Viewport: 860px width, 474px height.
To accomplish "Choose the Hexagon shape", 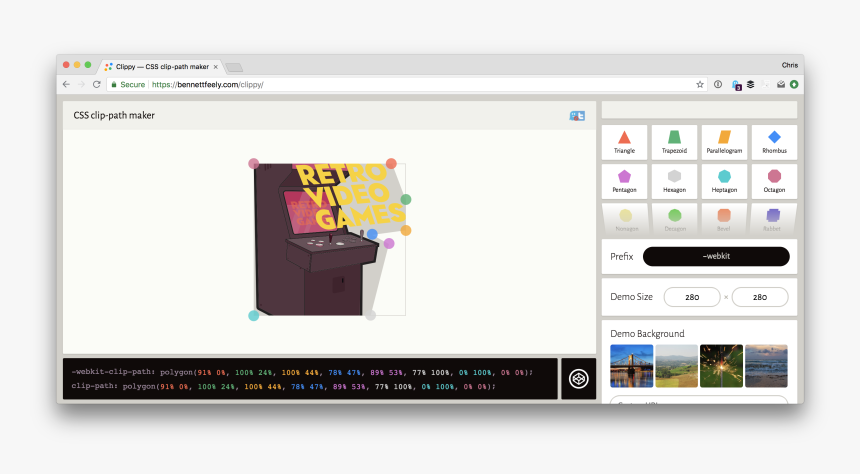I will coord(674,182).
